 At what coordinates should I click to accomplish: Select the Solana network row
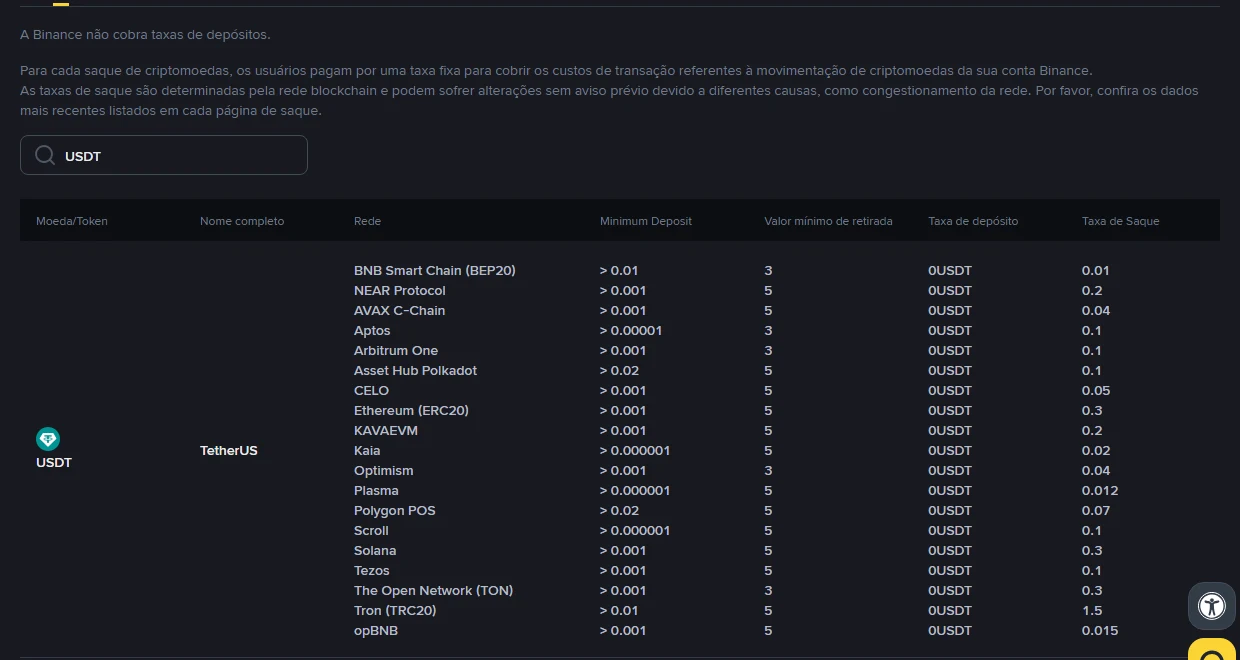click(375, 550)
